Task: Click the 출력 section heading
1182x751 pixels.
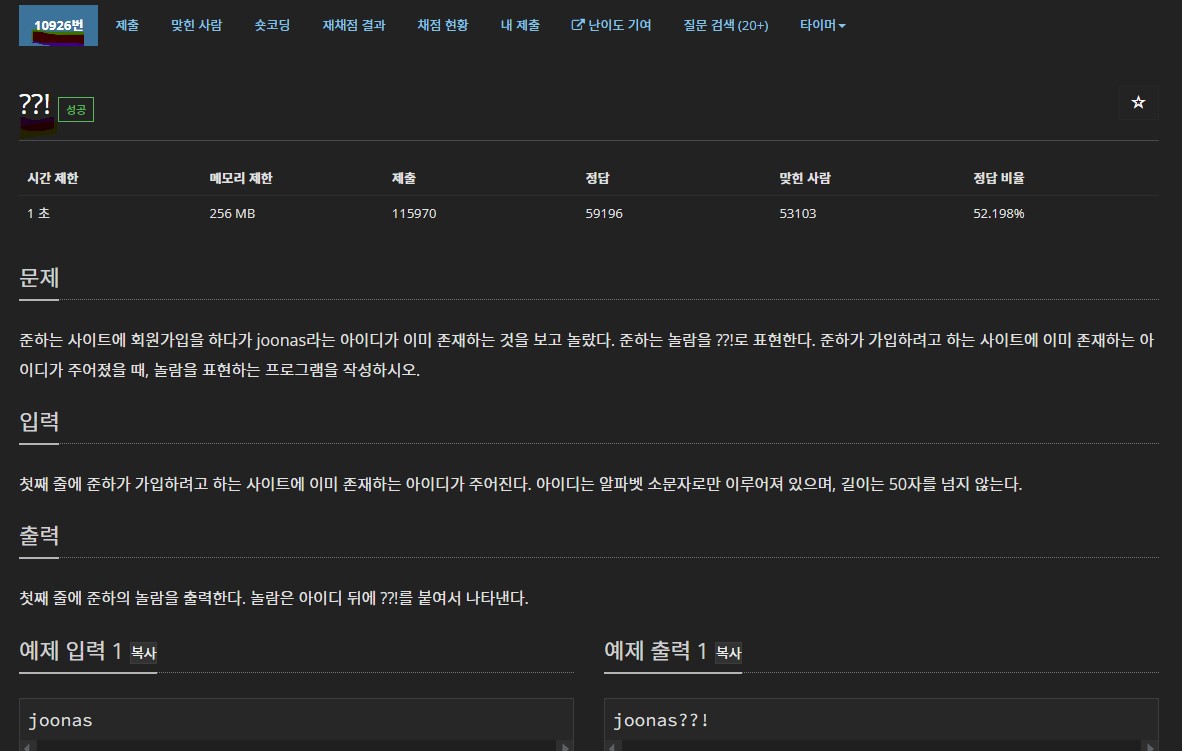Action: [39, 535]
